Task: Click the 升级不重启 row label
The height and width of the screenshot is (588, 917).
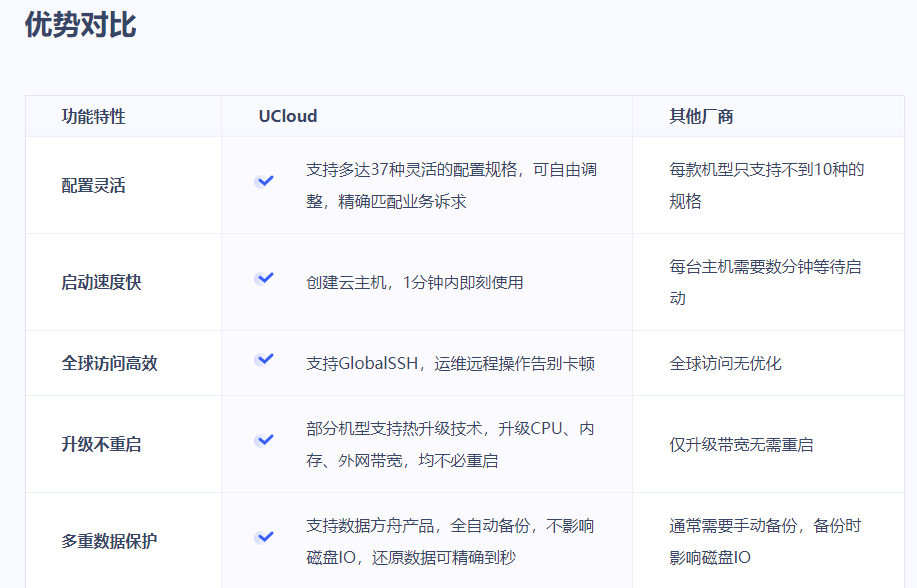Action: pyautogui.click(x=101, y=445)
